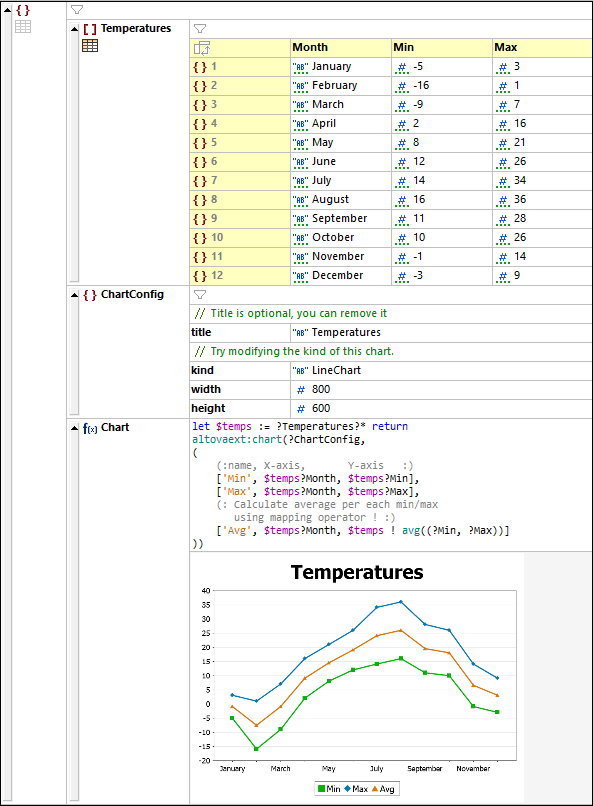Click the rendered Temperatures line chart
The image size is (593, 806).
[357, 679]
